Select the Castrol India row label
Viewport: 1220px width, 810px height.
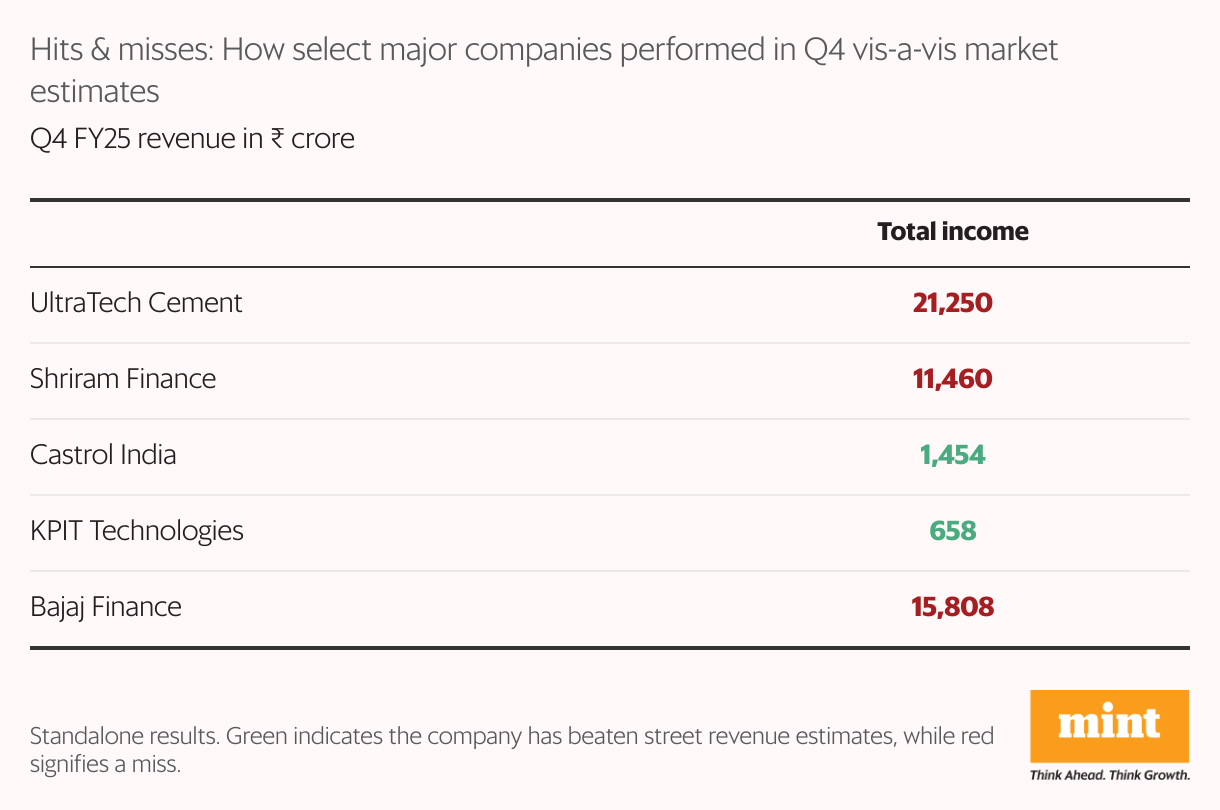[103, 455]
